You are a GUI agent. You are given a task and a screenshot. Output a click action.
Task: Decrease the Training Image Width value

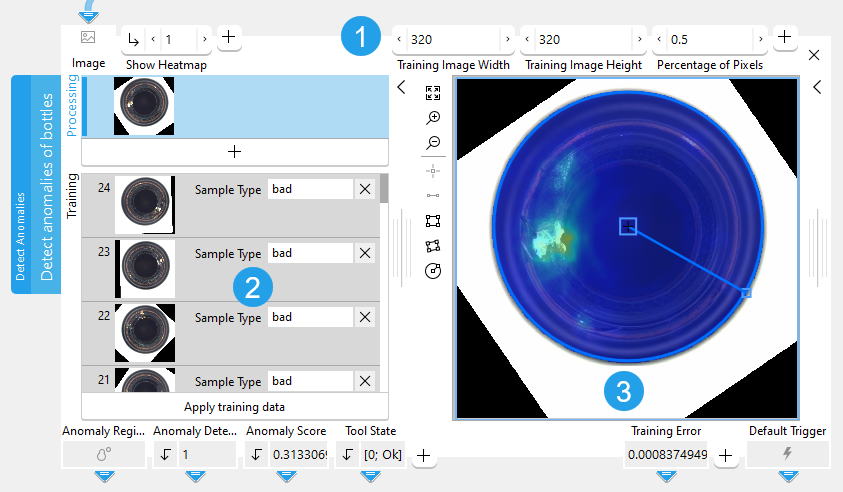point(400,40)
